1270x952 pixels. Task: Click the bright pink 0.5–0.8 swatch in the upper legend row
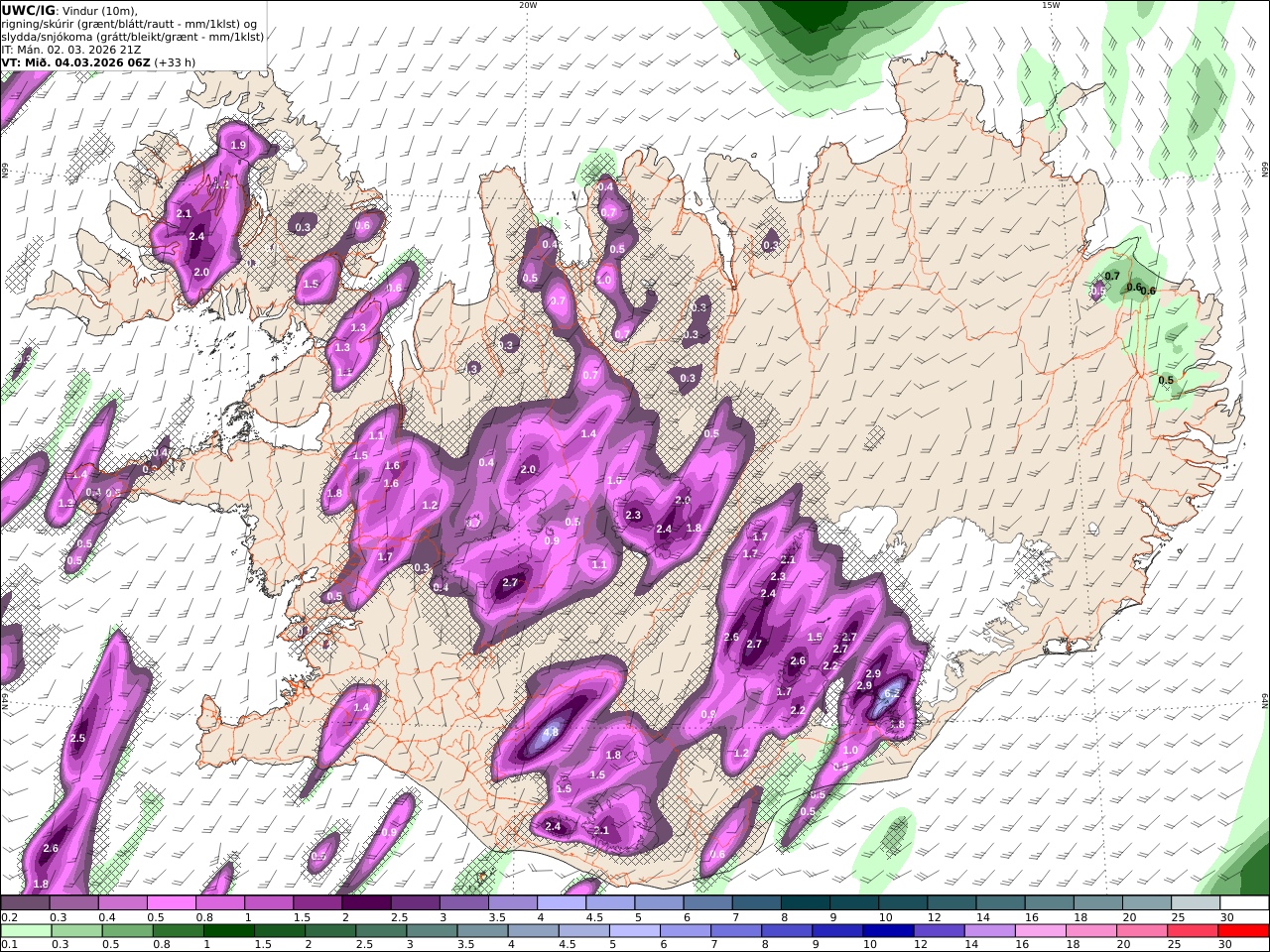click(x=171, y=902)
